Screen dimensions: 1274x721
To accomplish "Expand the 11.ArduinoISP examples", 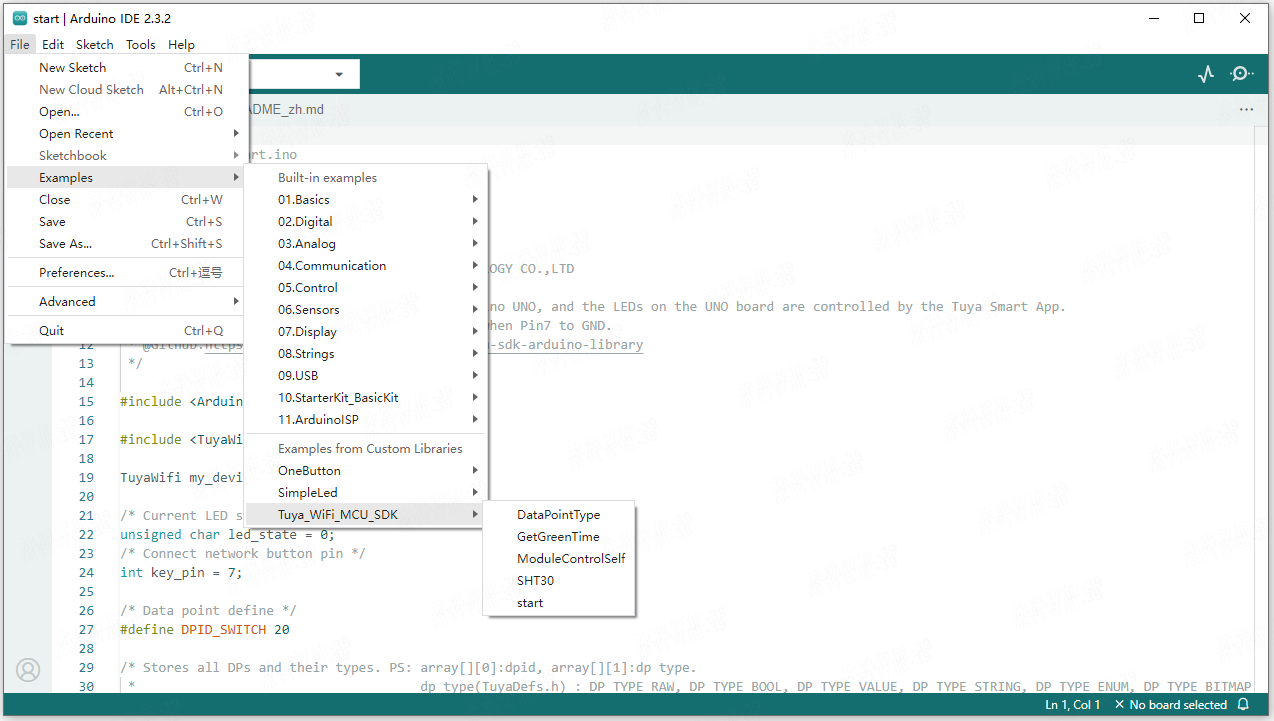I will tap(366, 420).
